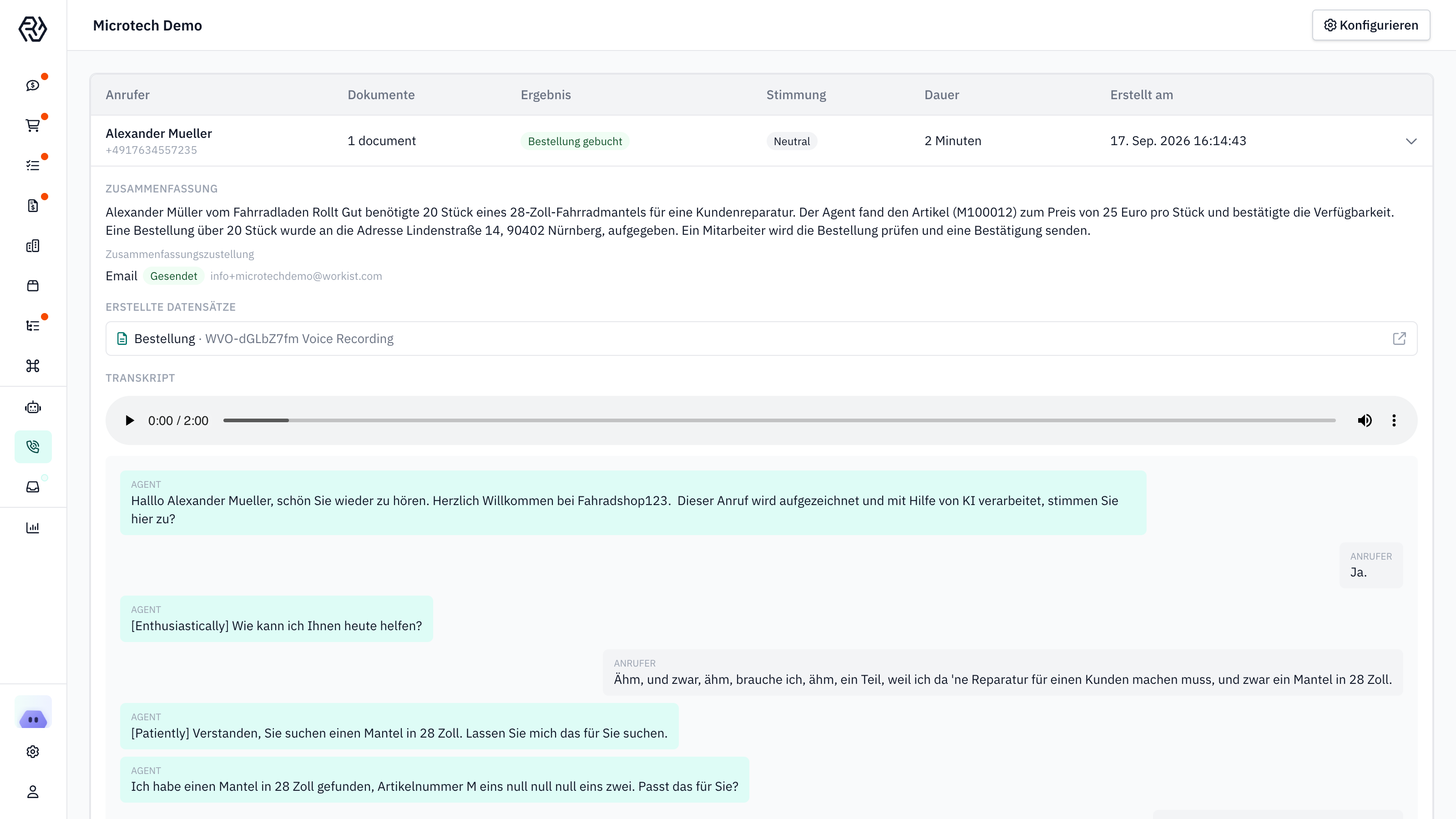This screenshot has width=1456, height=819.
Task: Open the Bestellung WVO-dGLbZ7fm record
Action: (761, 339)
